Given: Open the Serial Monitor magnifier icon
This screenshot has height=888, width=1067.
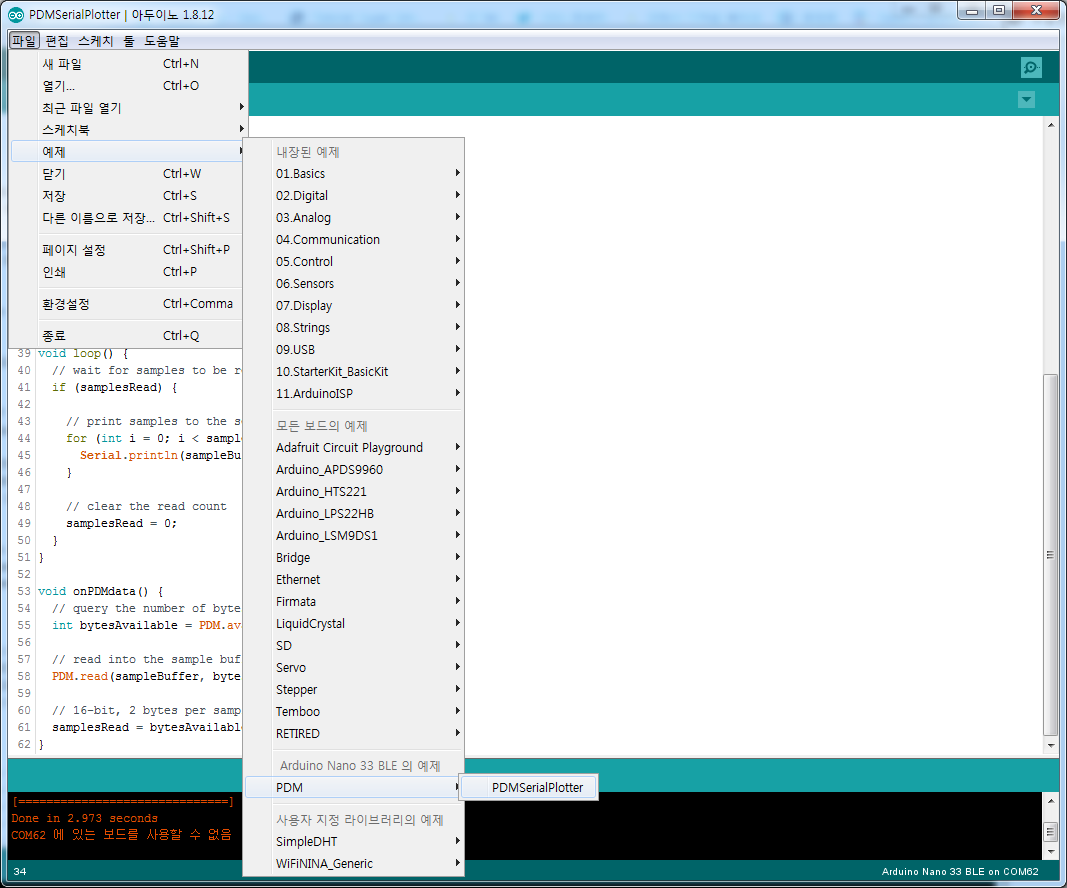Looking at the screenshot, I should tap(1031, 67).
